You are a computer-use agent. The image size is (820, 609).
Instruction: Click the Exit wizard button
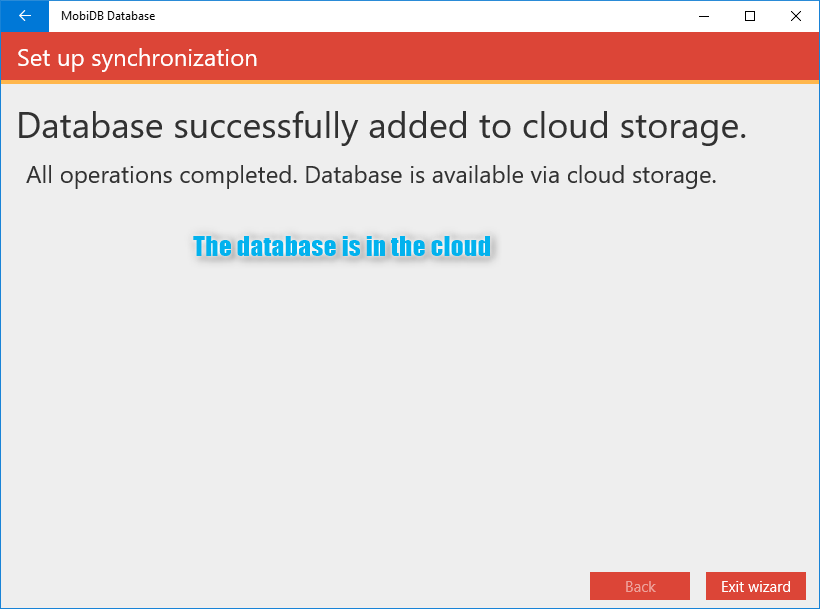point(756,586)
